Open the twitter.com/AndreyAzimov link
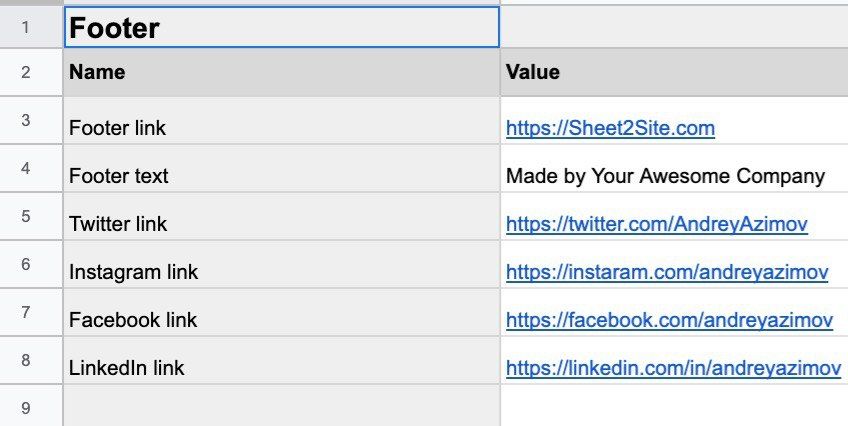The width and height of the screenshot is (848, 426). (x=656, y=224)
